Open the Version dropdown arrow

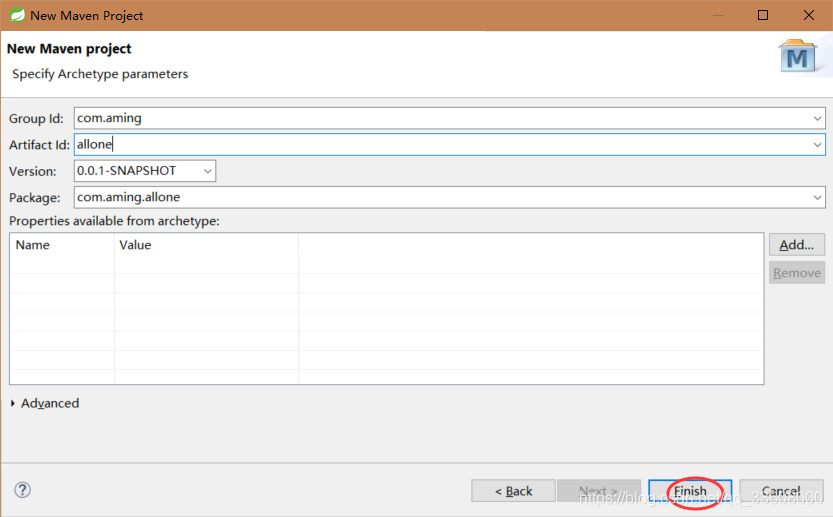208,171
